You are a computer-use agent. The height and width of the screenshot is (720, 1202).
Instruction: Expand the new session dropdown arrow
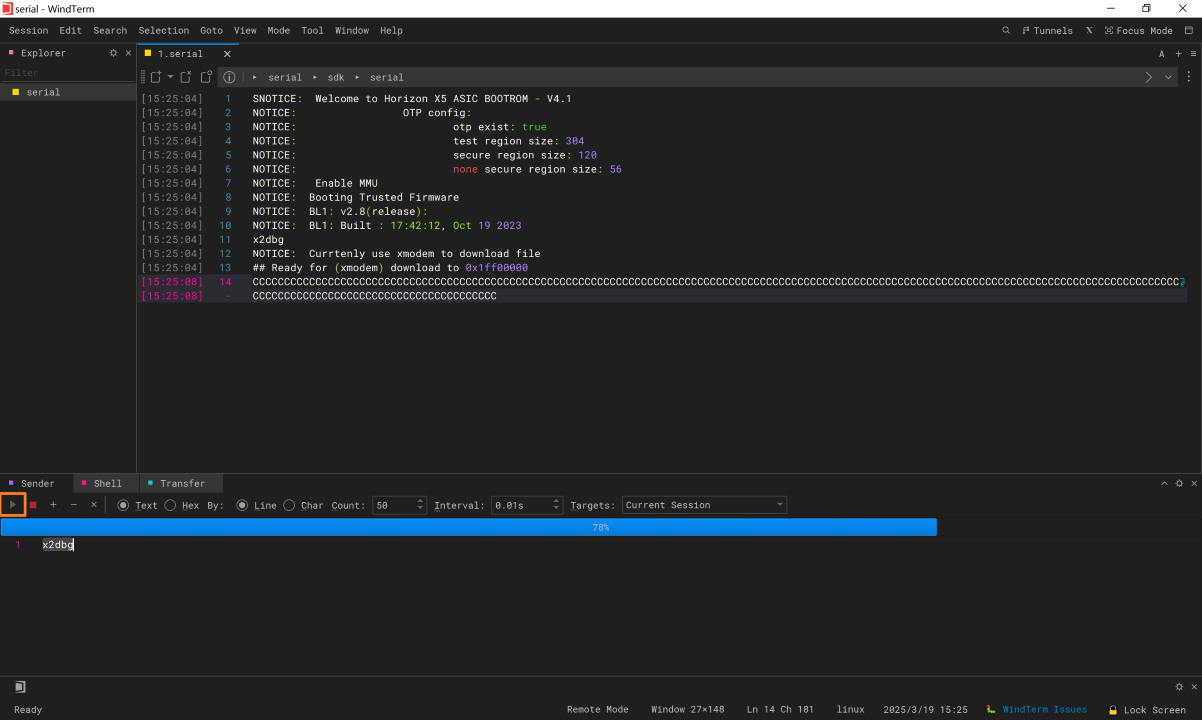170,77
